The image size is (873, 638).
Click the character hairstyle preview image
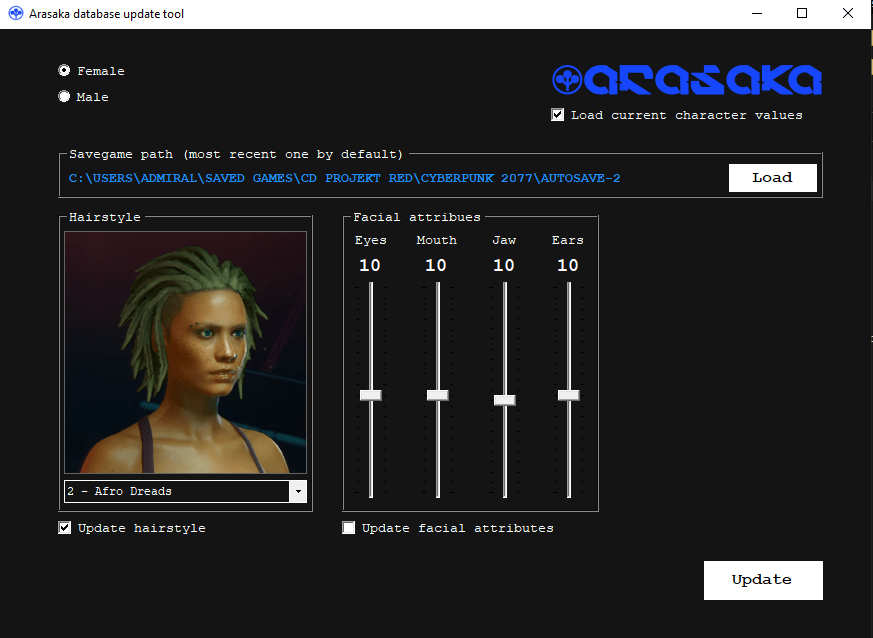click(185, 352)
